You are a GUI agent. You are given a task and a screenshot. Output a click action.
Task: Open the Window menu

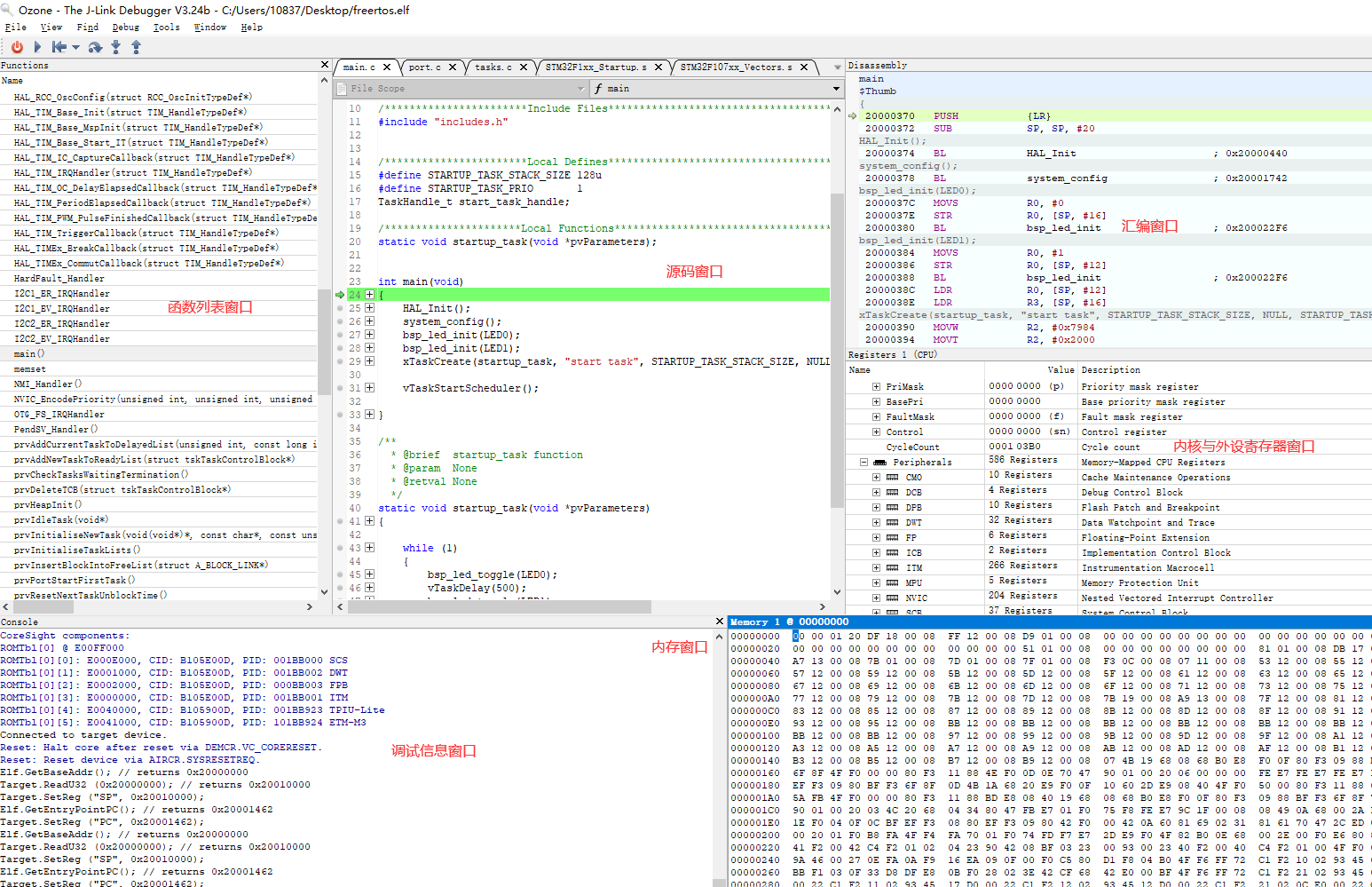[209, 28]
